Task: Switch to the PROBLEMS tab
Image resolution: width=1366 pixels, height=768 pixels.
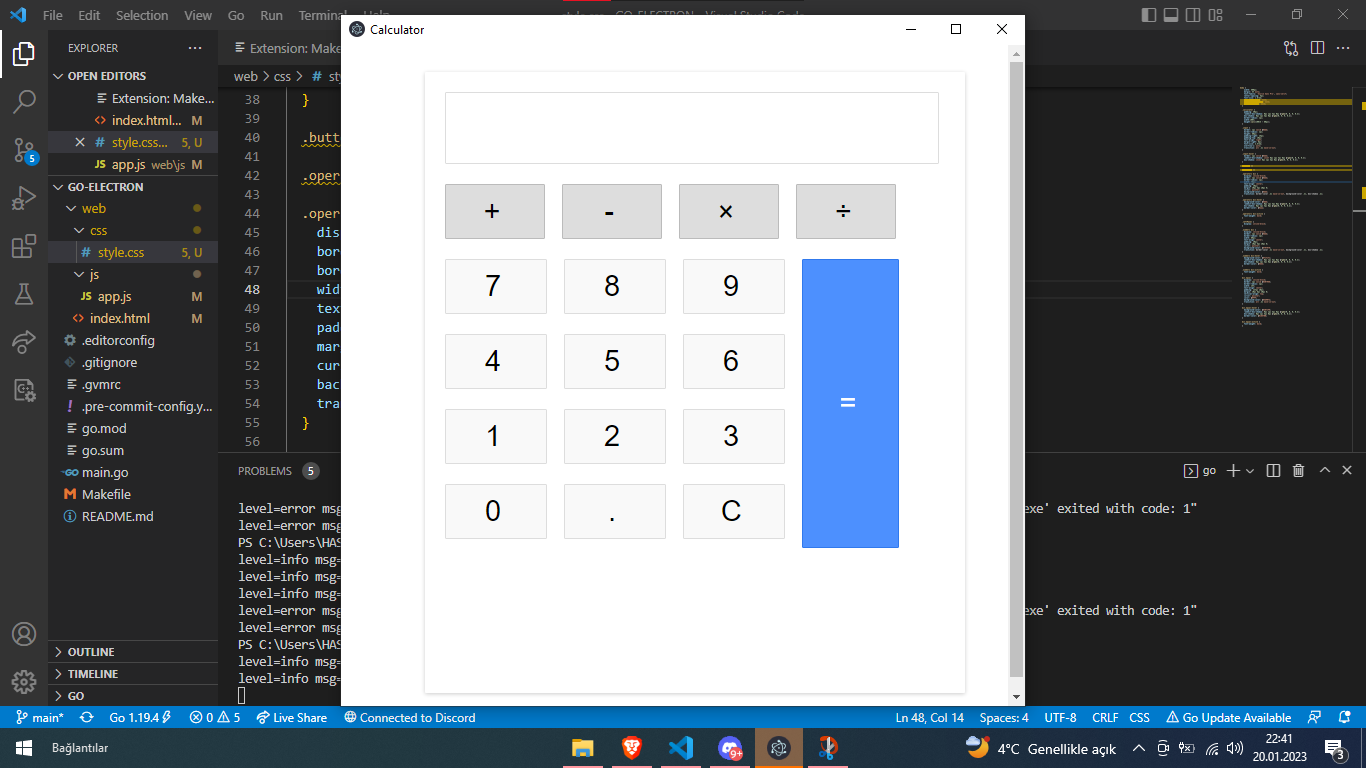Action: point(263,470)
